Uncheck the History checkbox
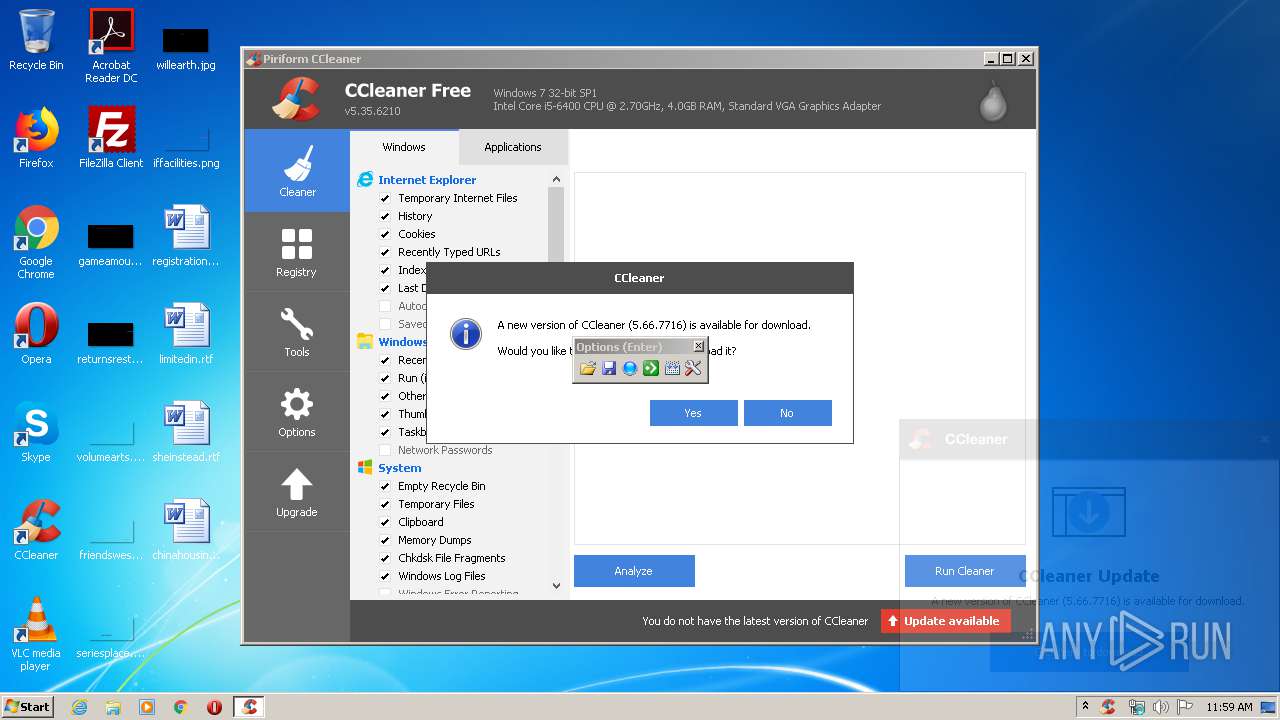This screenshot has height=720, width=1280. (385, 216)
